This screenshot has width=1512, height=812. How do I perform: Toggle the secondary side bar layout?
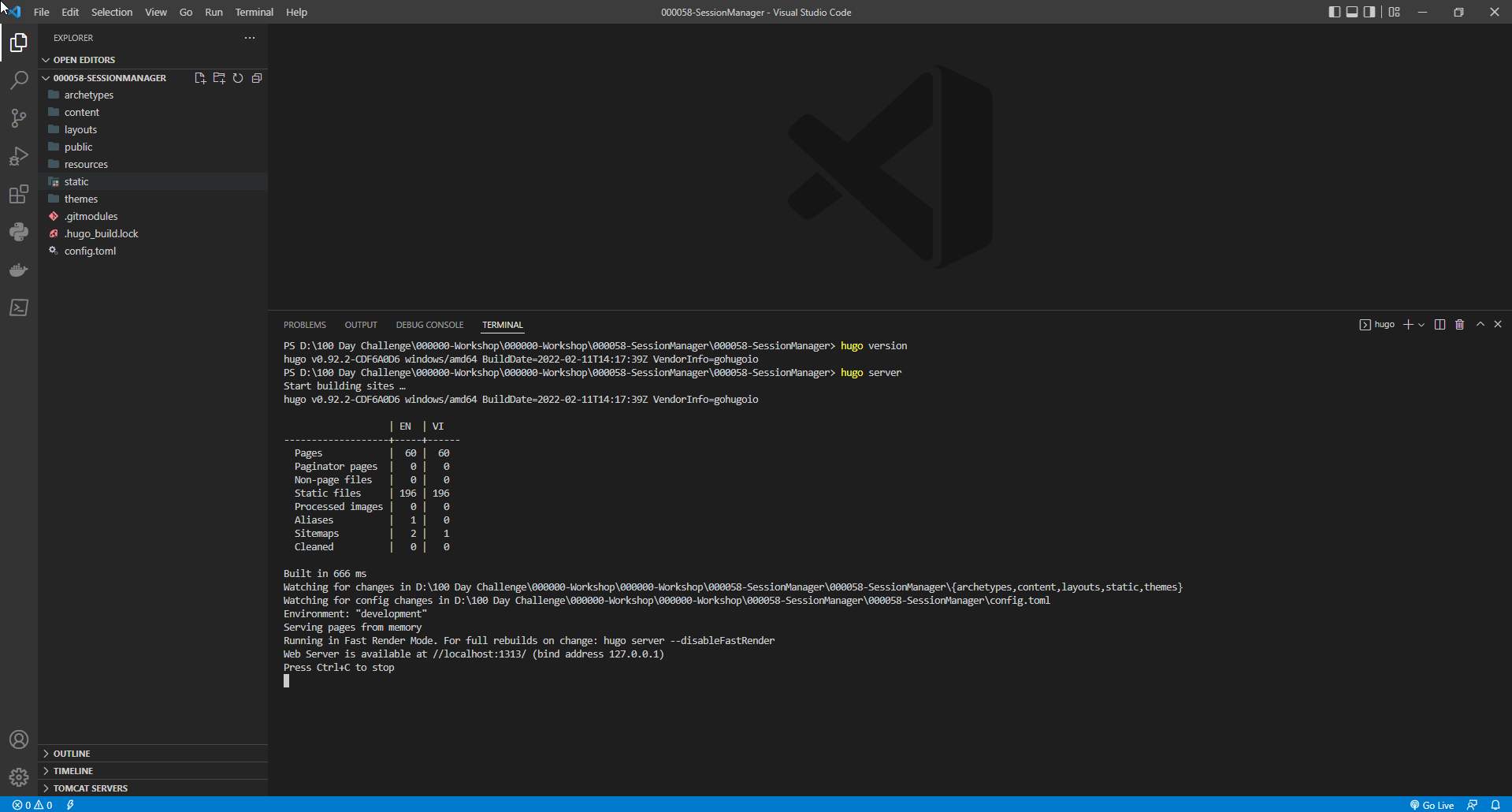[x=1369, y=12]
